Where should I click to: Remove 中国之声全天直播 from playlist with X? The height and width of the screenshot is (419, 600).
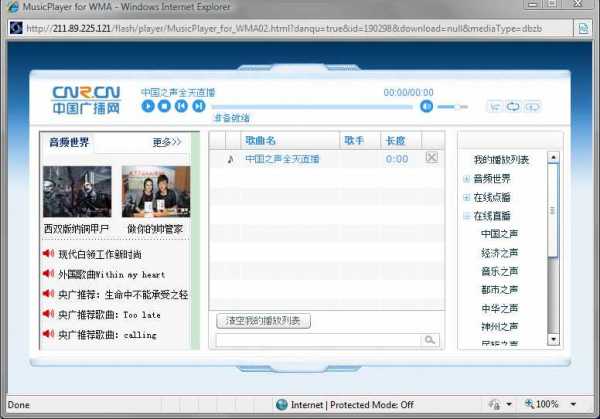432,157
